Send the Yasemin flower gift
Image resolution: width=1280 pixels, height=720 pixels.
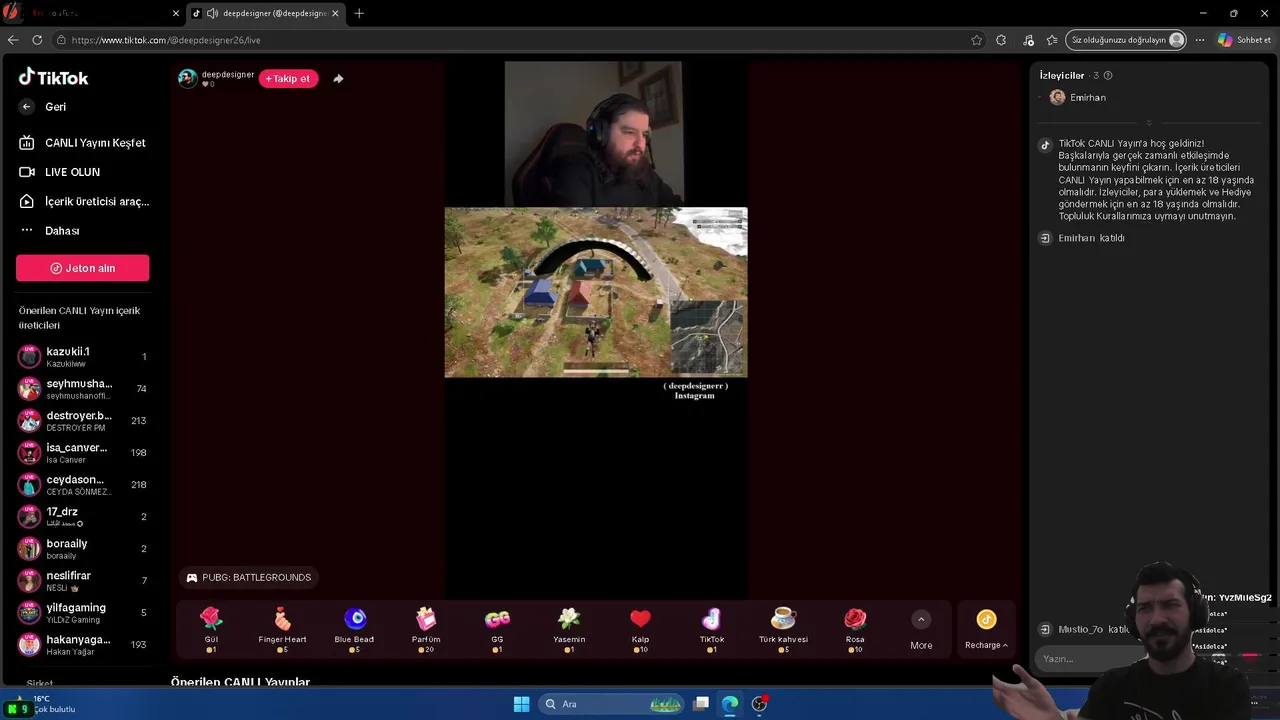569,630
